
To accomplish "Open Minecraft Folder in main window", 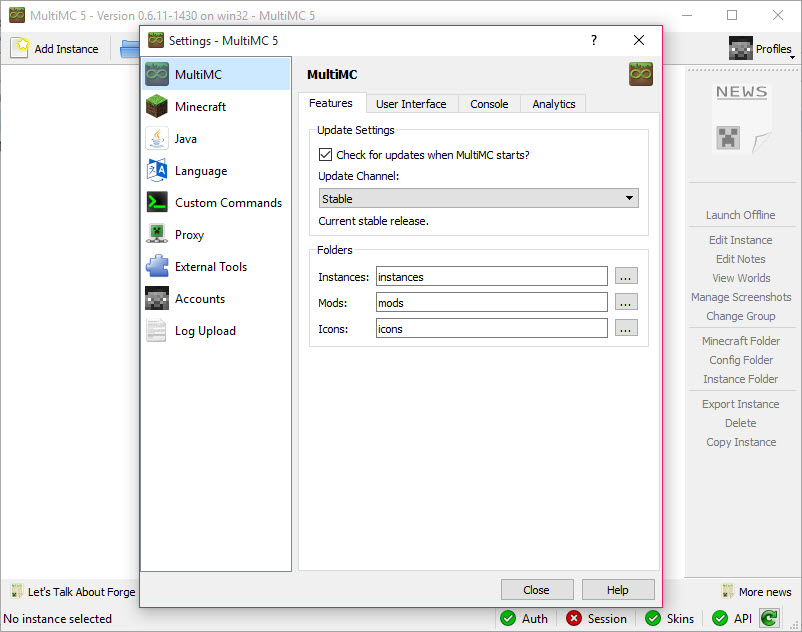I will point(741,341).
